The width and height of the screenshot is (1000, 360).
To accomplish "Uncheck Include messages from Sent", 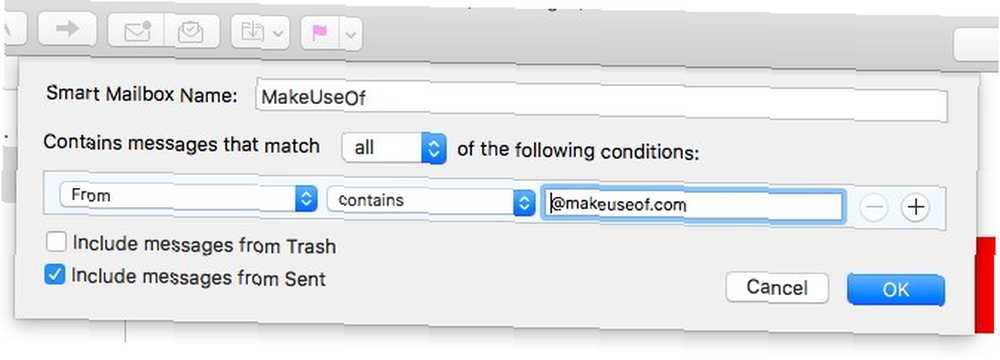I will 55,275.
